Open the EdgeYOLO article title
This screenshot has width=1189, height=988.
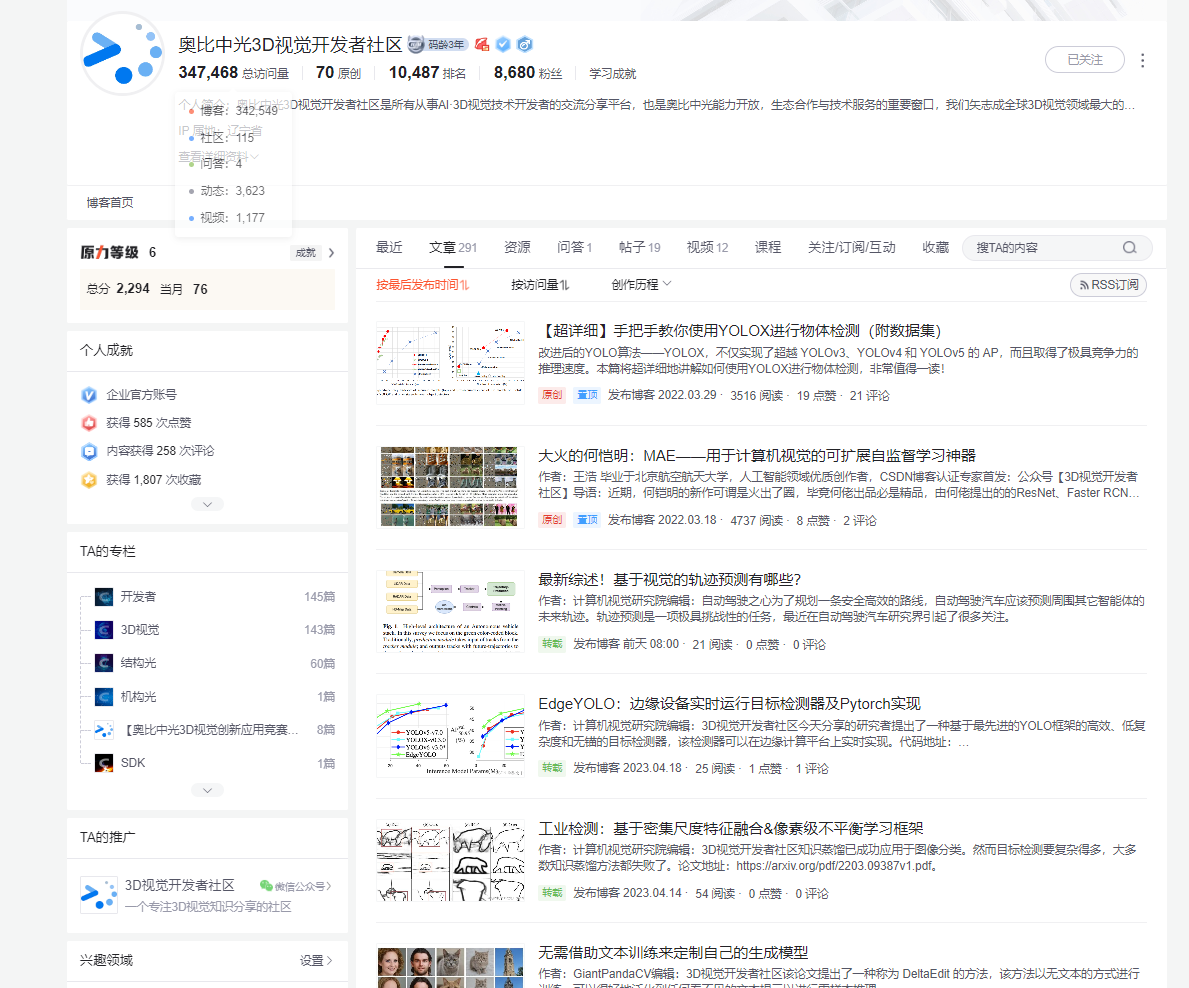click(729, 704)
